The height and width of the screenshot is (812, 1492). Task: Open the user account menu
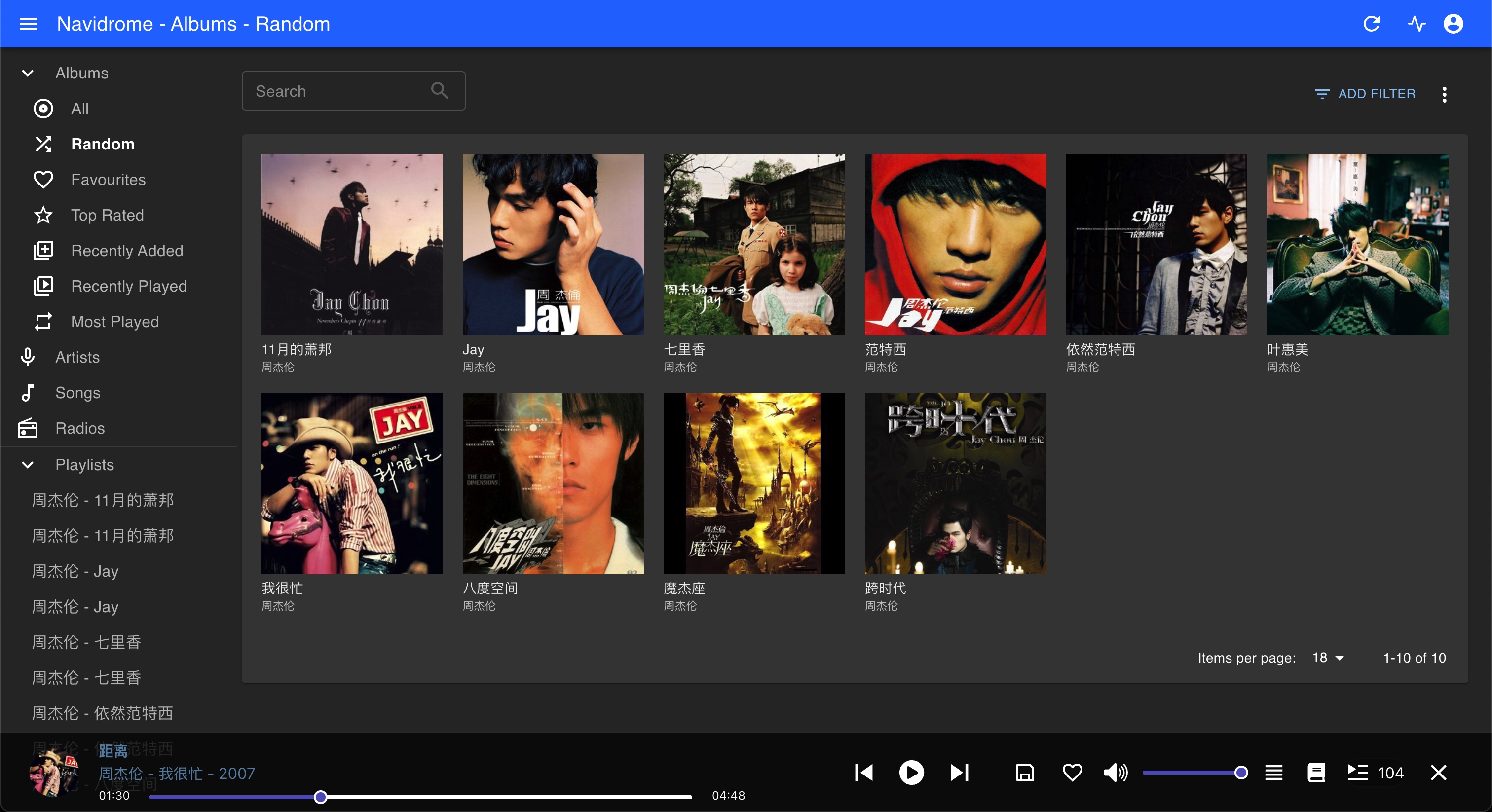1453,24
